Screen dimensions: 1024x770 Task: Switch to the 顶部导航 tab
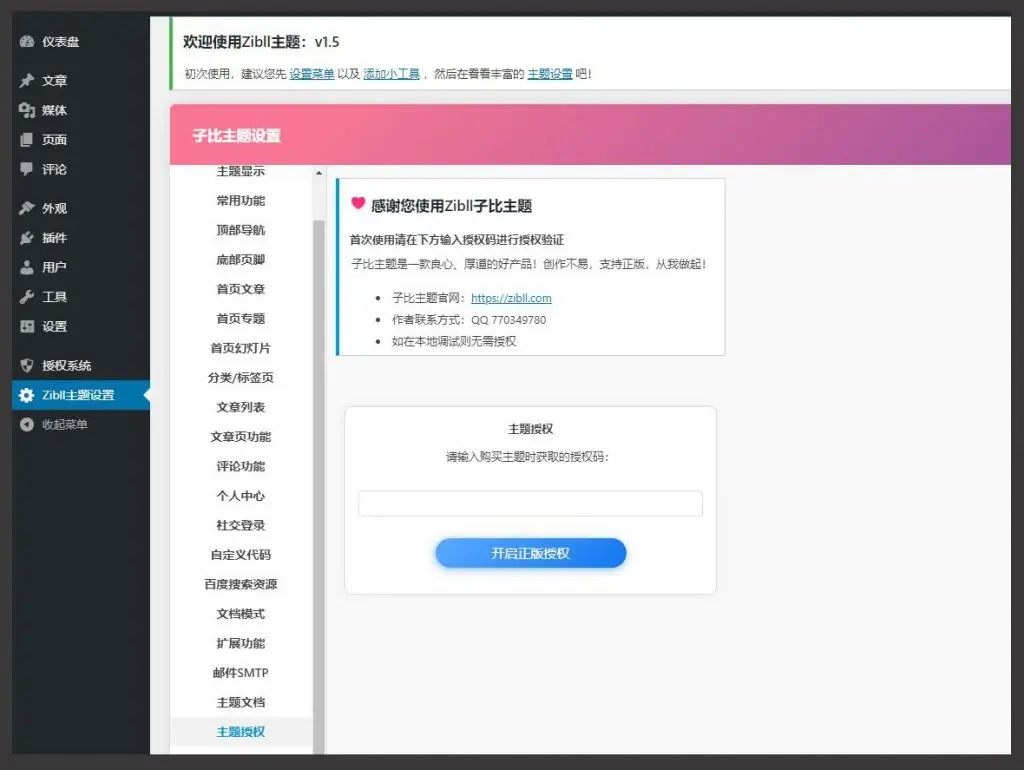241,230
